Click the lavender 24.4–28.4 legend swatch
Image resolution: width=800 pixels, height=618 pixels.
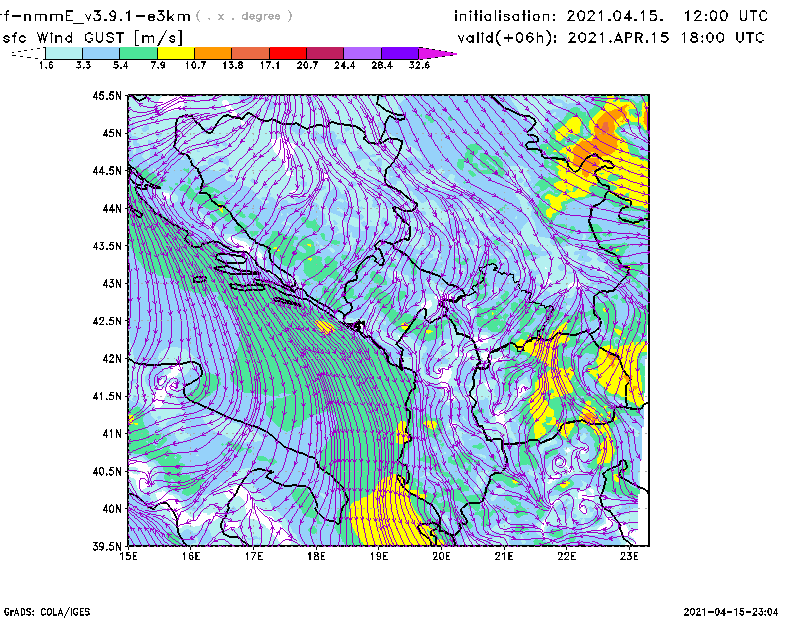[362, 53]
